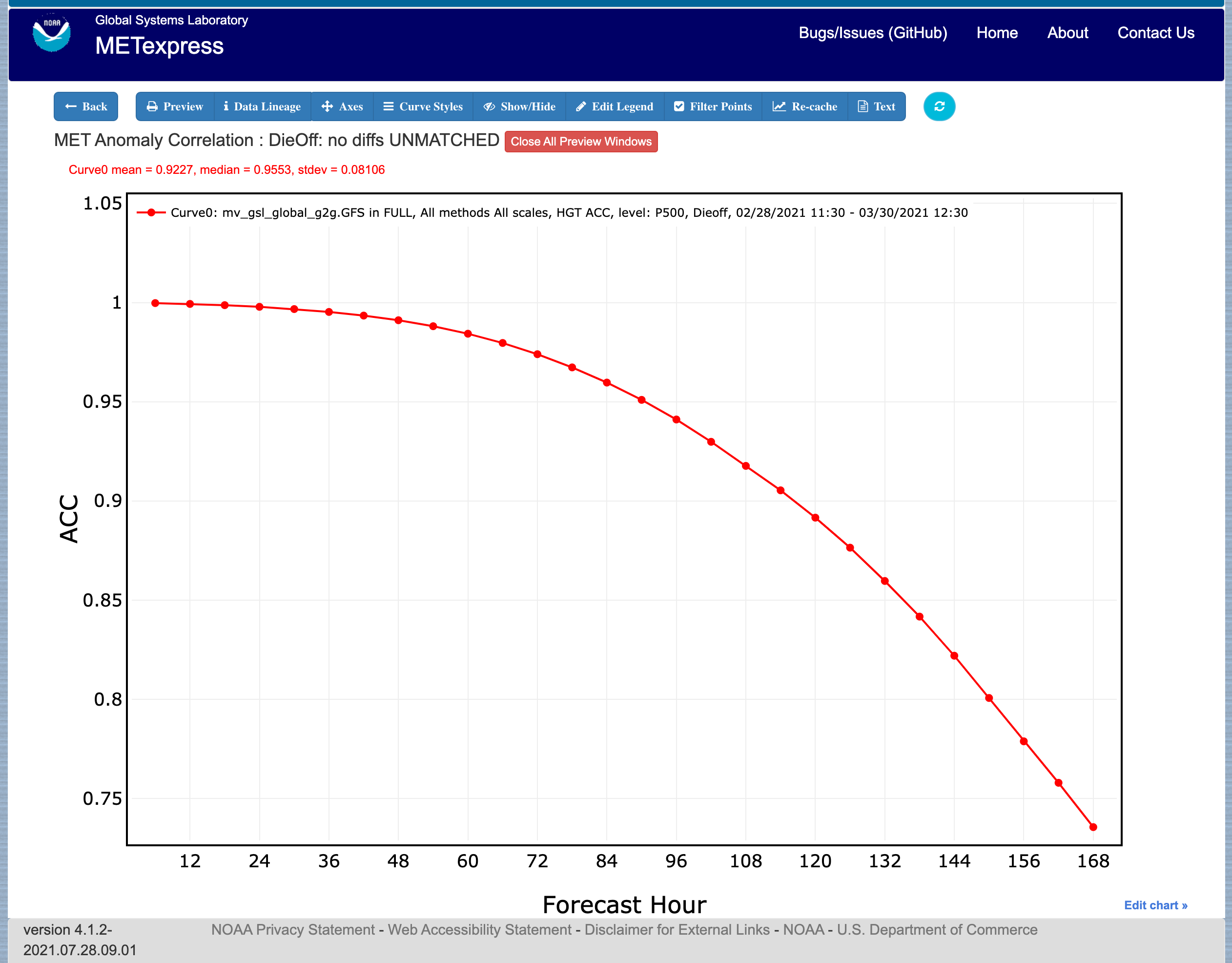Open the Show/Hide curves control

pos(519,106)
